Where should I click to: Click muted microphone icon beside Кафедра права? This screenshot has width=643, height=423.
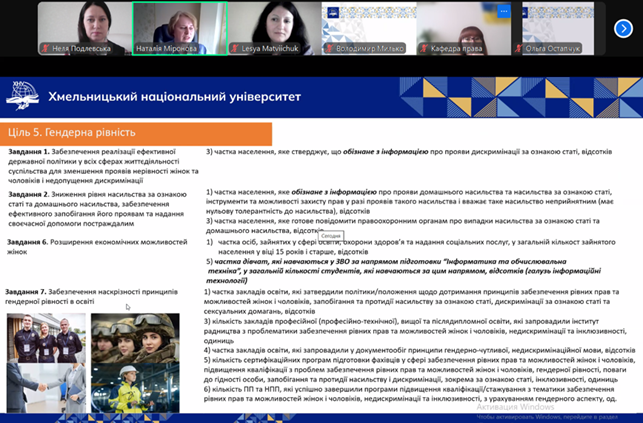(x=424, y=48)
